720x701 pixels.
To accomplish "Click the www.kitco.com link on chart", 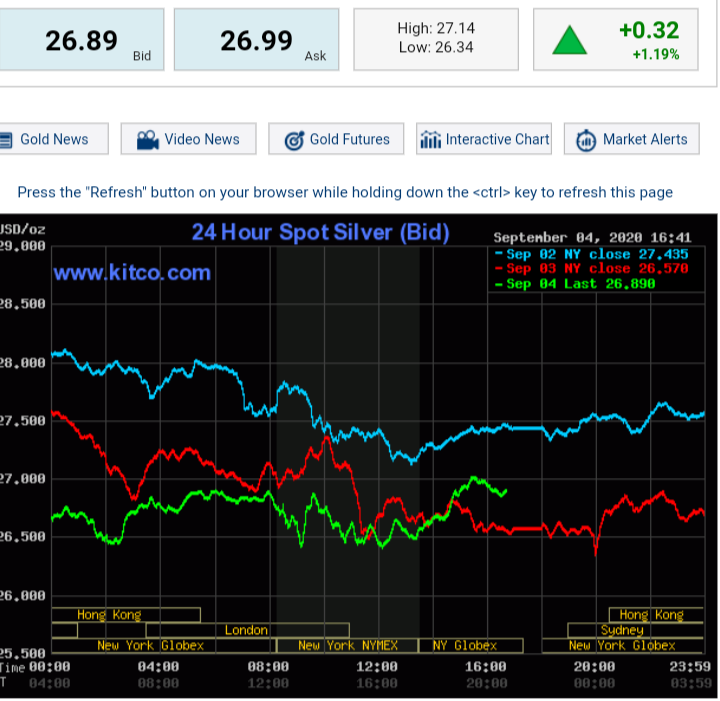I will (x=132, y=272).
